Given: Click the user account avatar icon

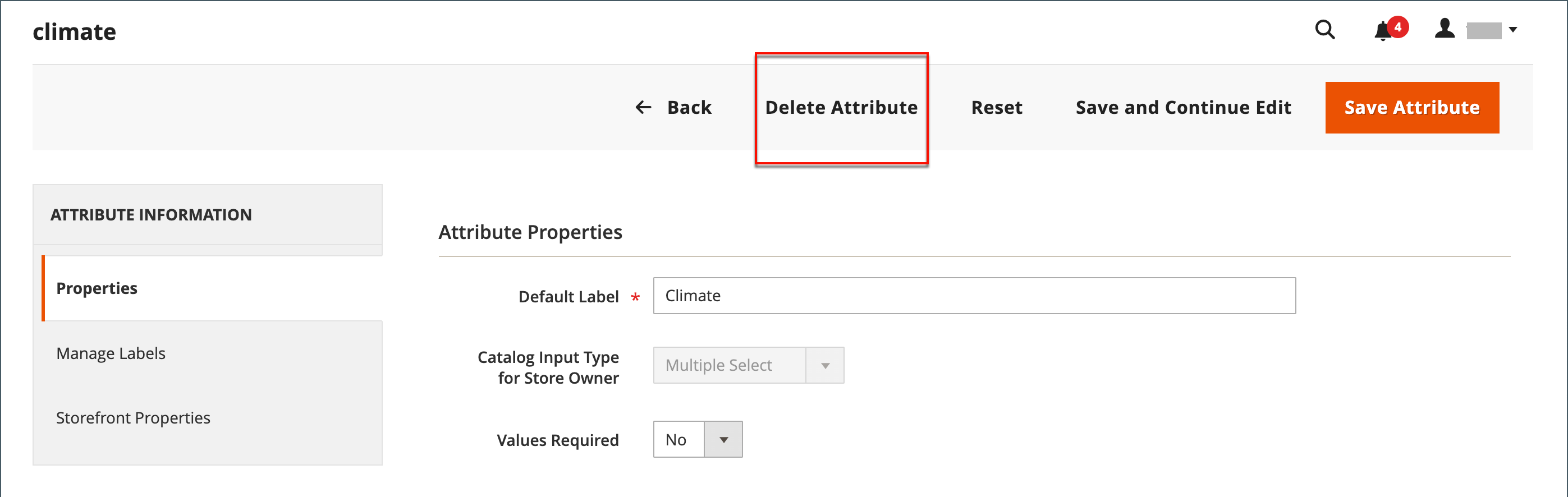Looking at the screenshot, I should (x=1445, y=29).
